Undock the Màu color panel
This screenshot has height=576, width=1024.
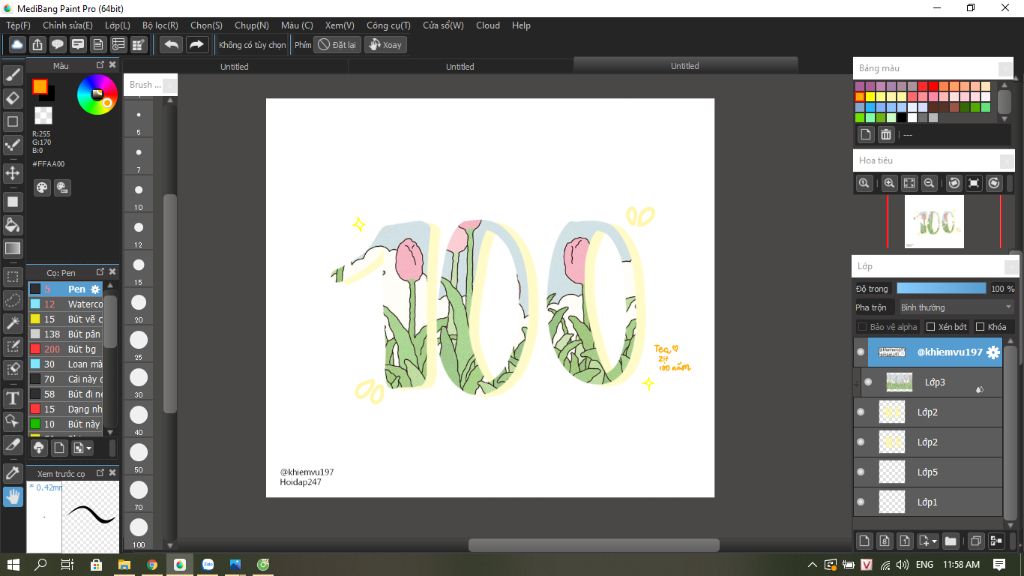click(x=100, y=65)
